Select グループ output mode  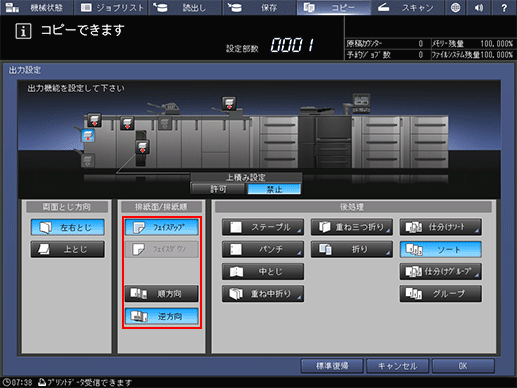(441, 294)
